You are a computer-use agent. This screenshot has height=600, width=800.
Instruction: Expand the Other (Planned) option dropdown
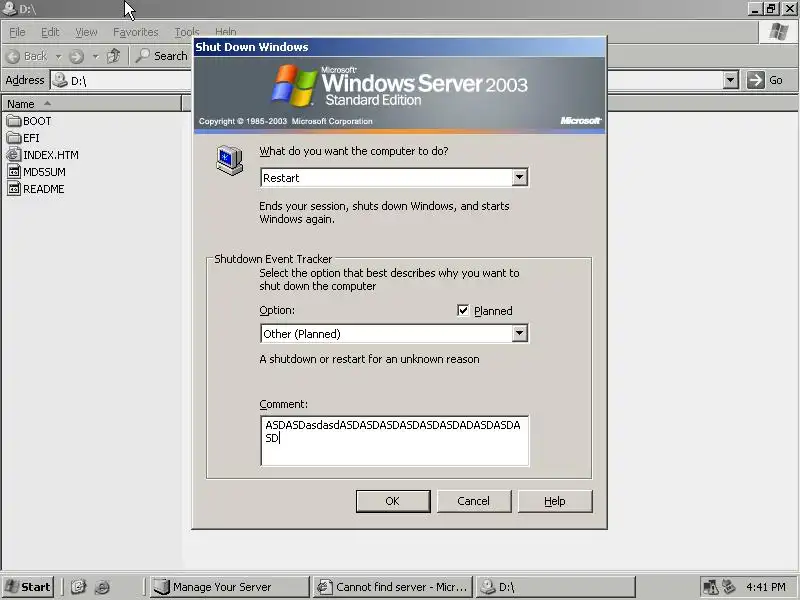[x=519, y=334]
